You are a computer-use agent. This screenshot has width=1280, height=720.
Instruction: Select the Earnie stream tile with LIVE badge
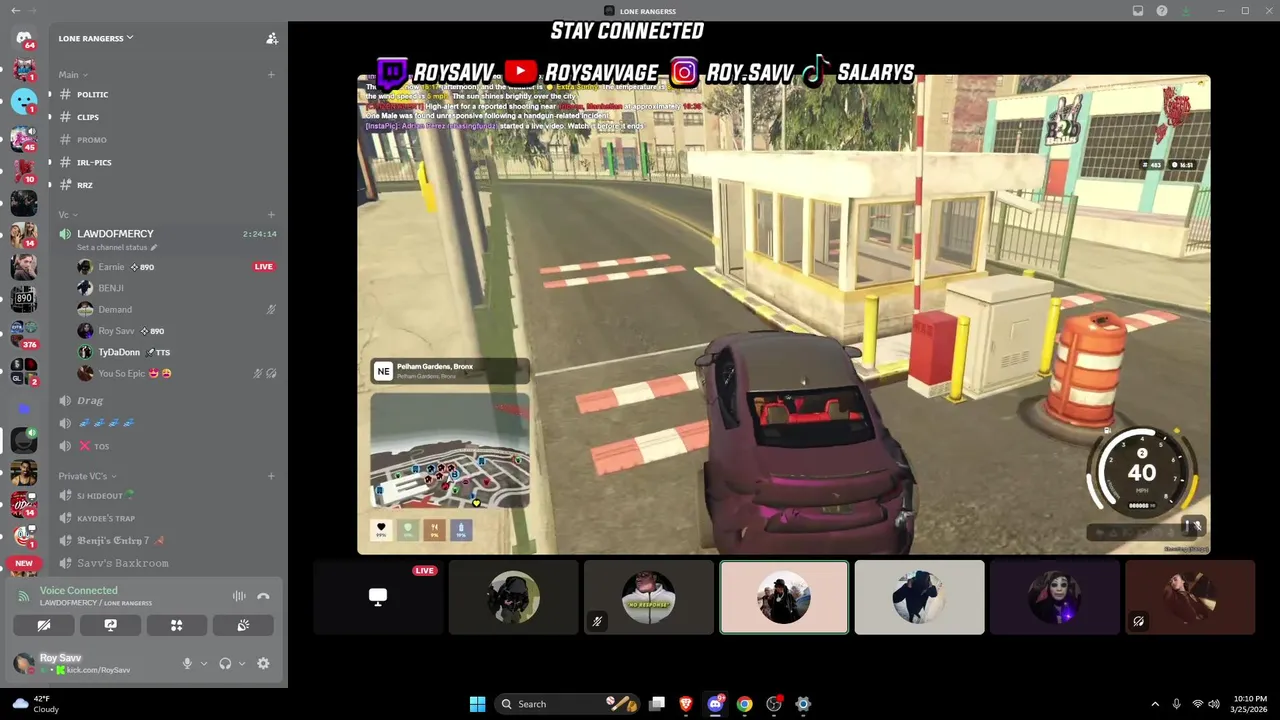point(378,597)
